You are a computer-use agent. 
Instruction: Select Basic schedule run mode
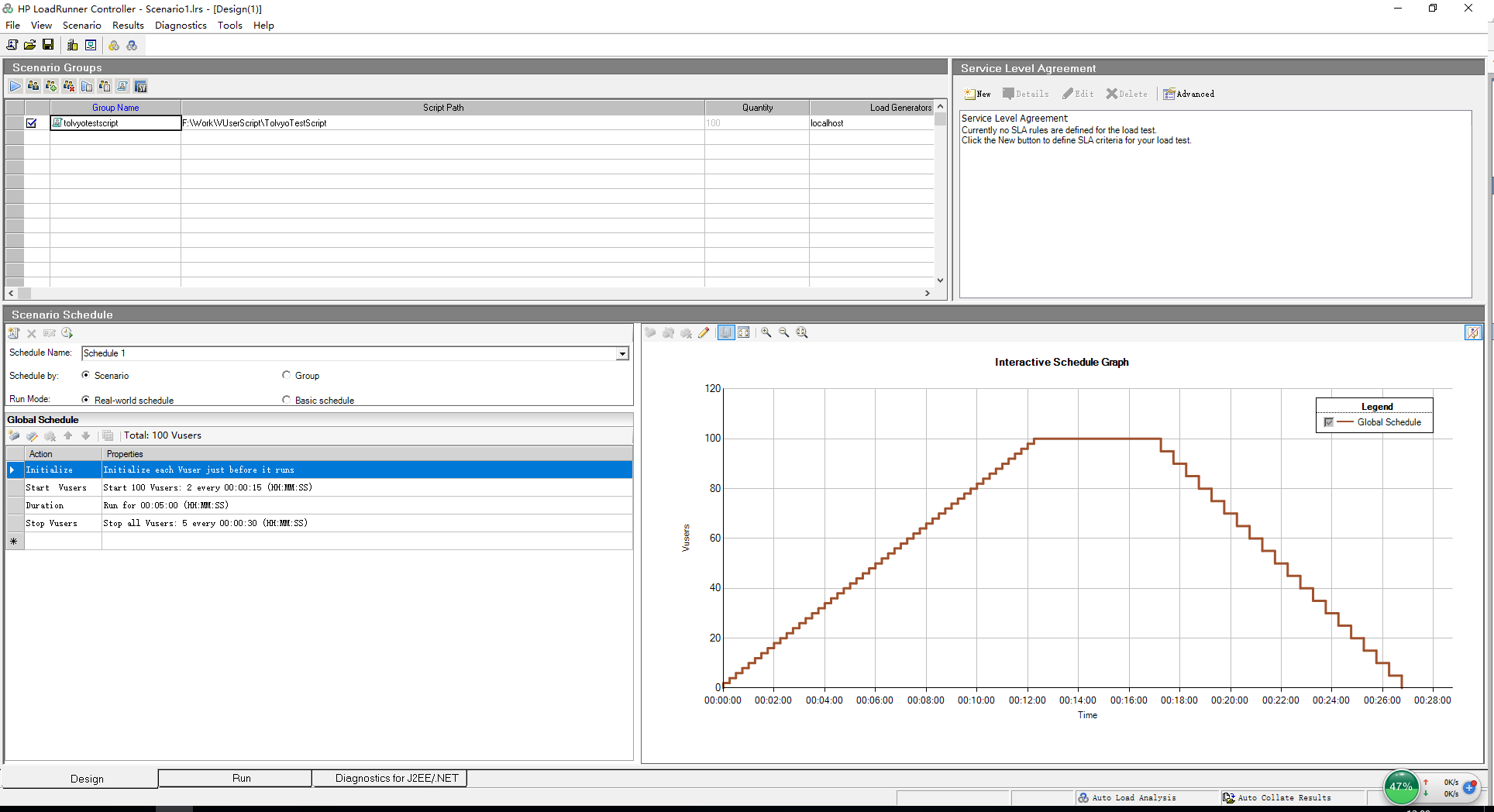coord(287,400)
